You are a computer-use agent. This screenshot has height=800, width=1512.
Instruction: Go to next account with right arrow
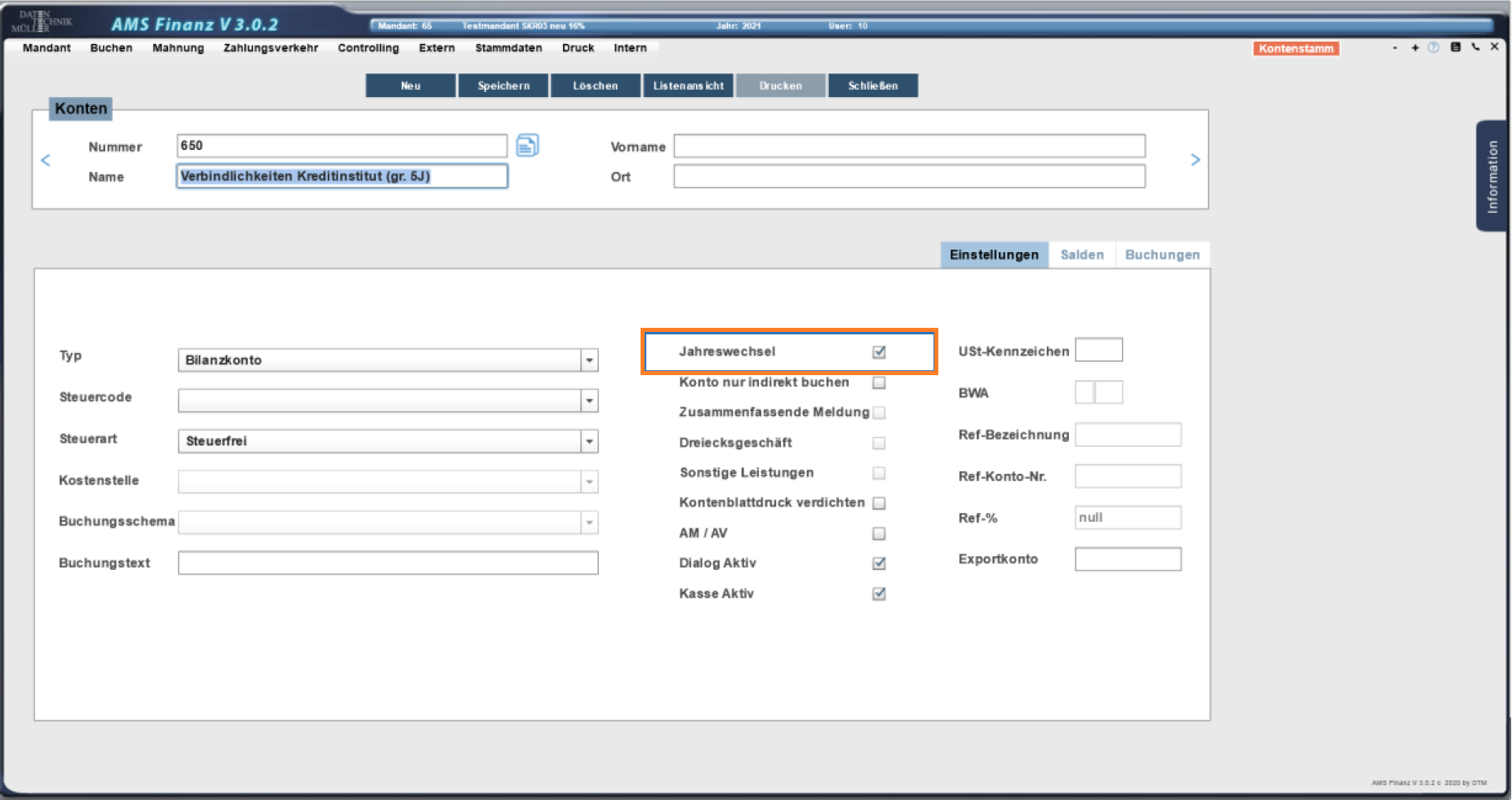coord(1195,160)
